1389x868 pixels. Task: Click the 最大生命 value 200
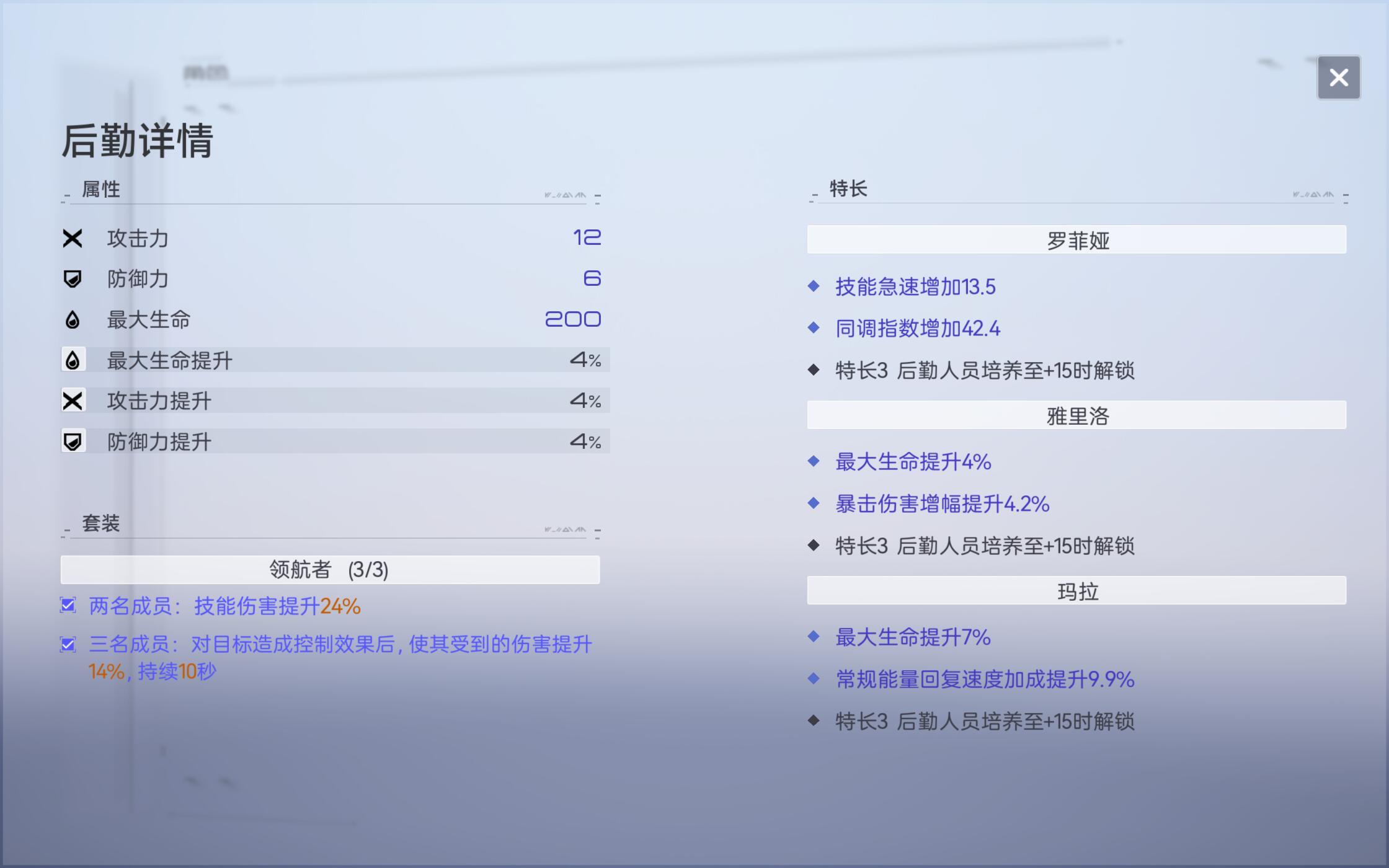(573, 319)
